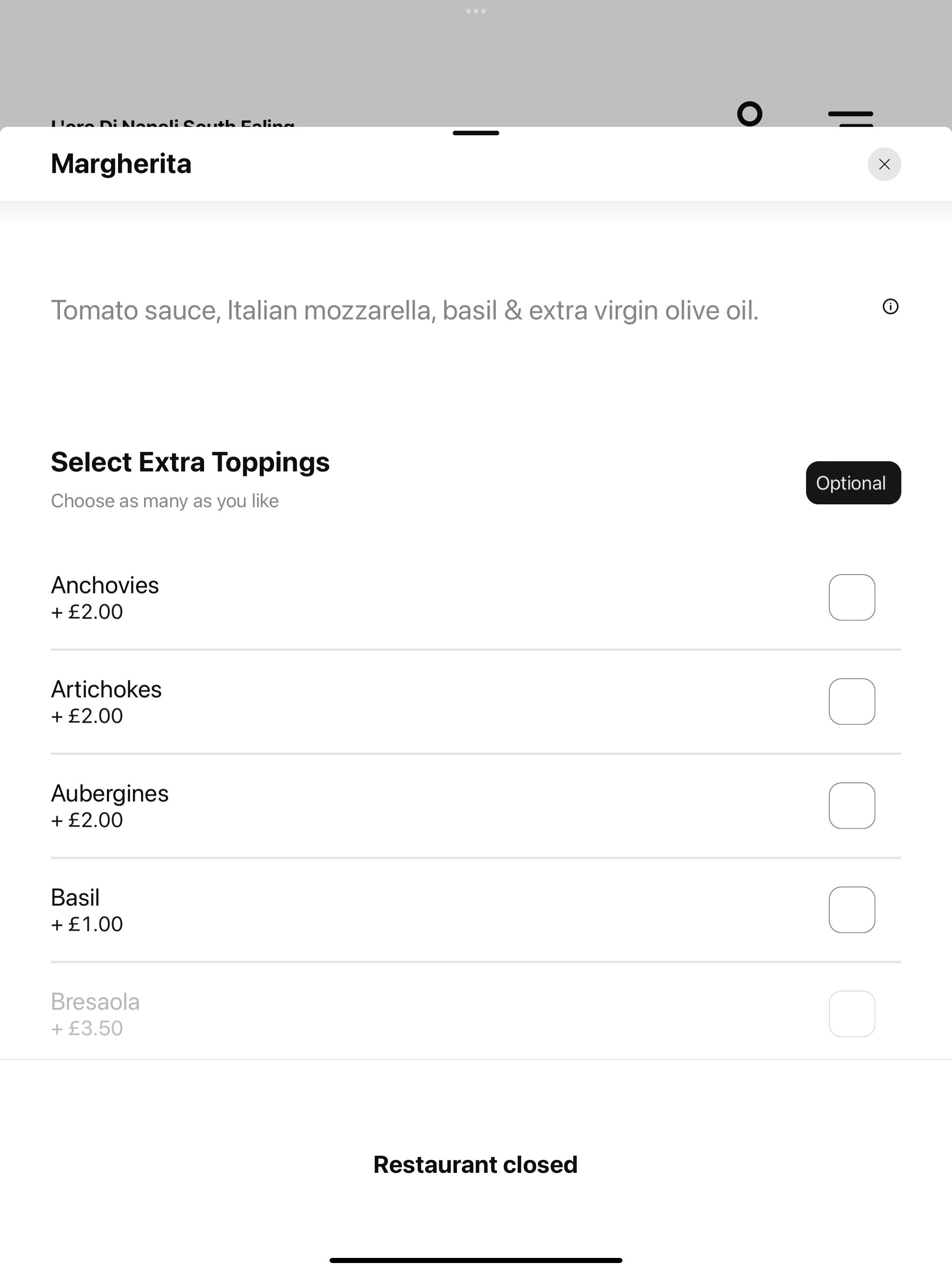Click the Margherita title text
The width and height of the screenshot is (952, 1270).
point(121,164)
